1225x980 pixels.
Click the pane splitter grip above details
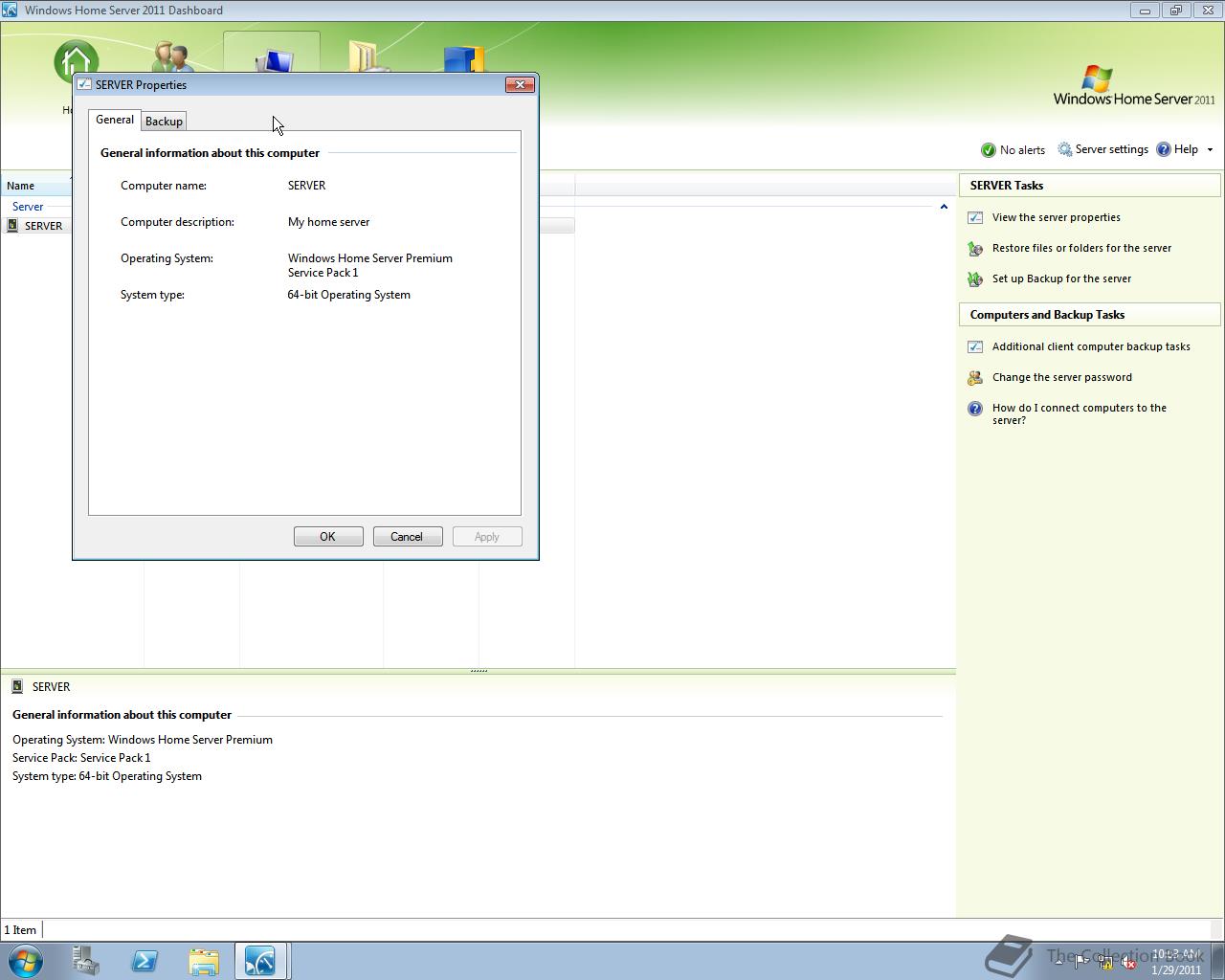(x=479, y=671)
